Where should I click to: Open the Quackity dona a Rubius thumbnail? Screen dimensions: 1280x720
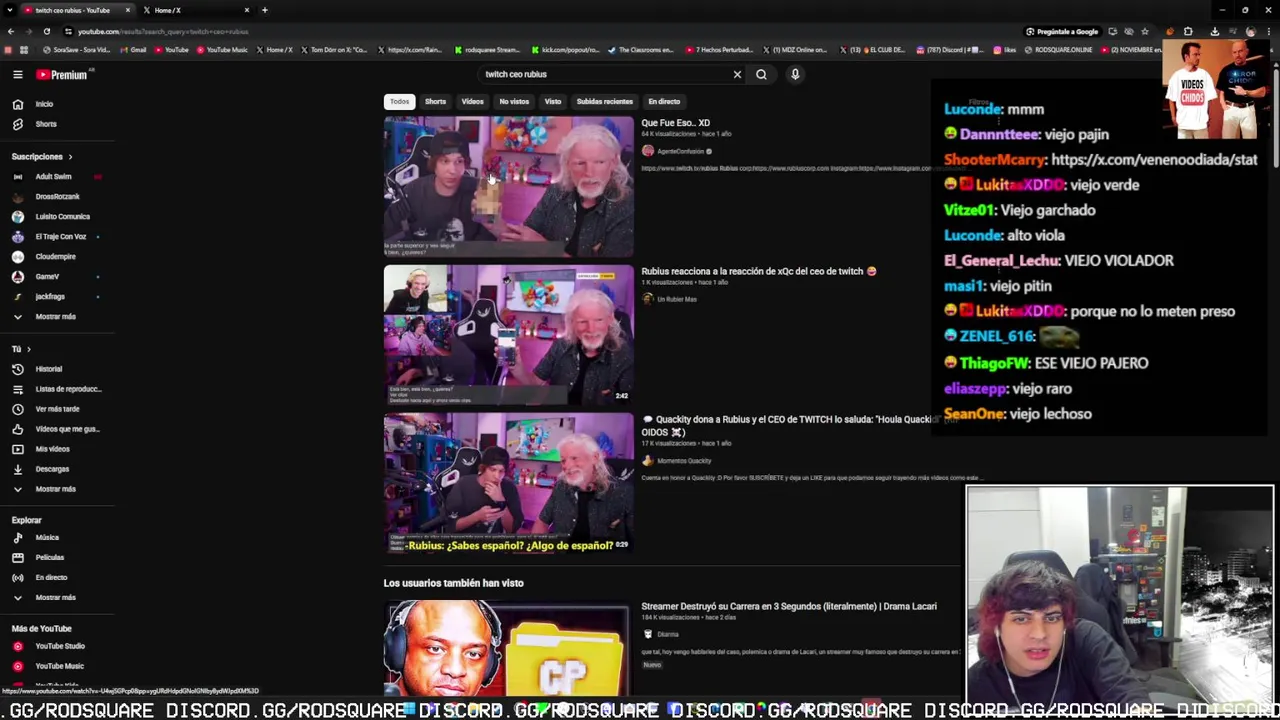508,483
